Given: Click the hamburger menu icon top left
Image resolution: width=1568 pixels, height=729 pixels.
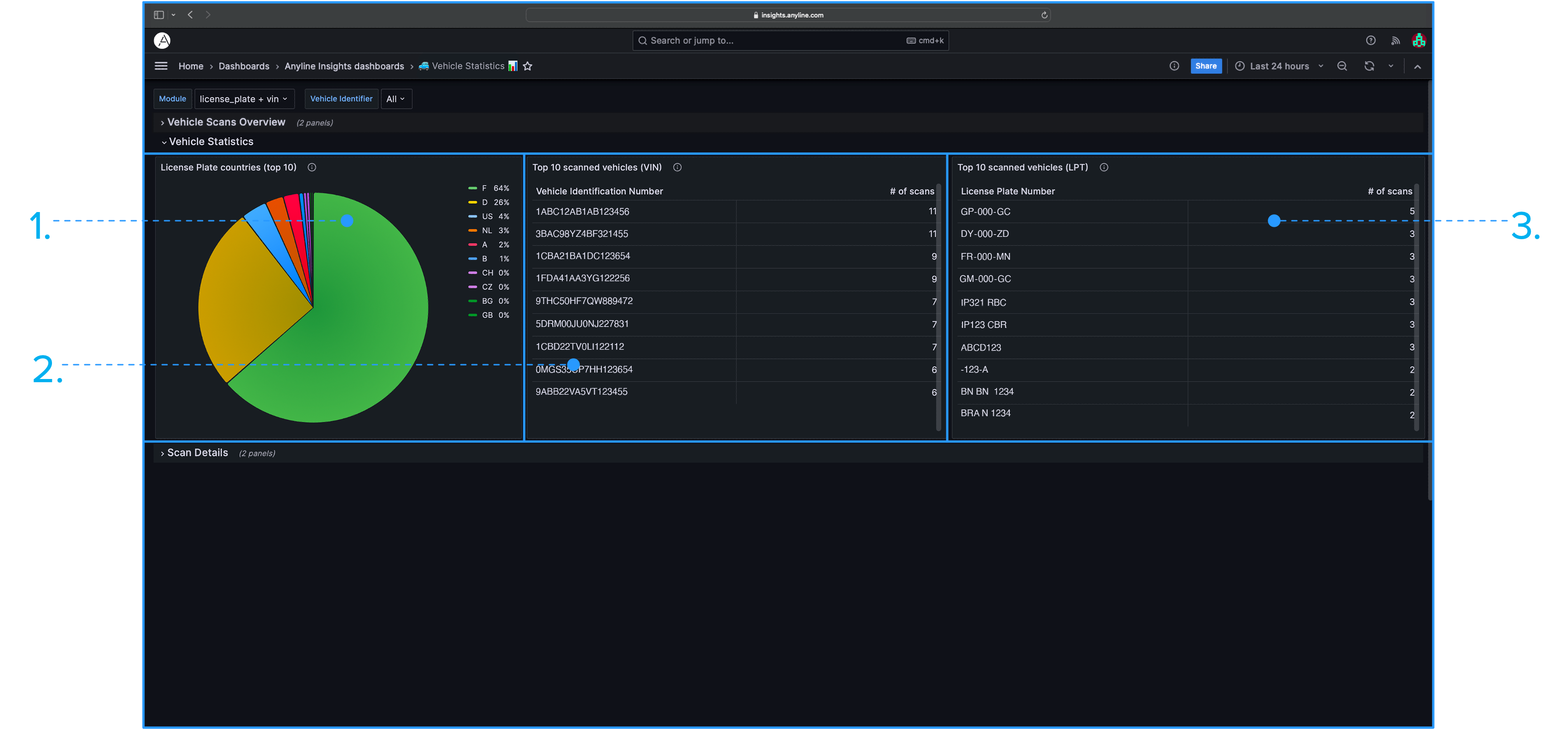Looking at the screenshot, I should click(162, 66).
